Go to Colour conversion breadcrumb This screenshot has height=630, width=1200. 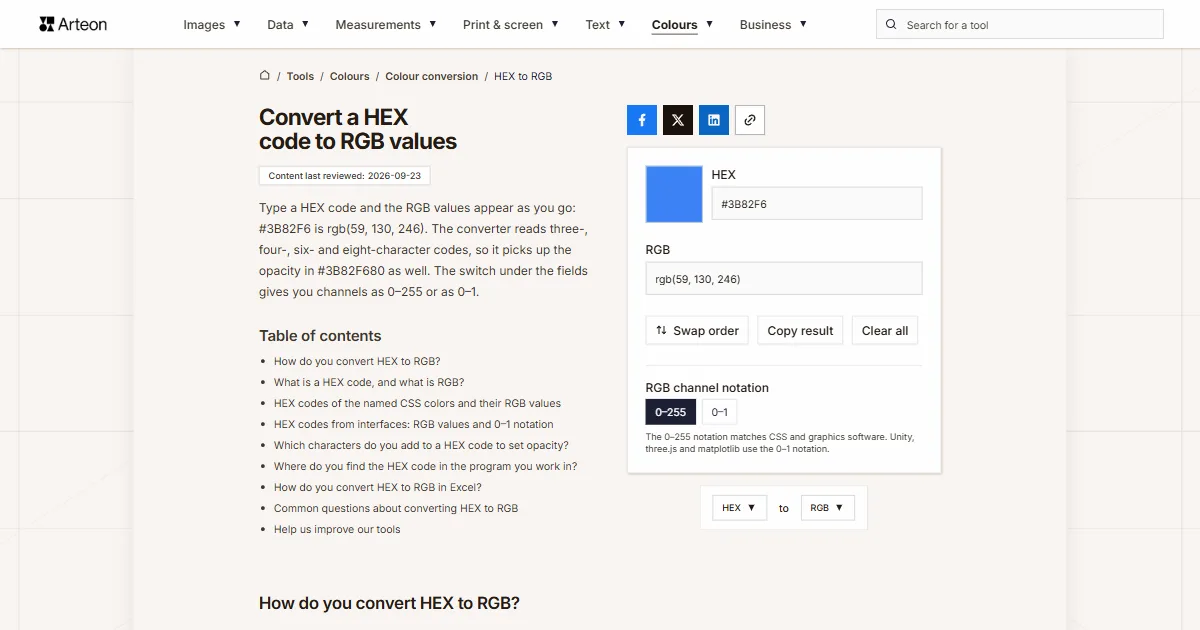(432, 76)
